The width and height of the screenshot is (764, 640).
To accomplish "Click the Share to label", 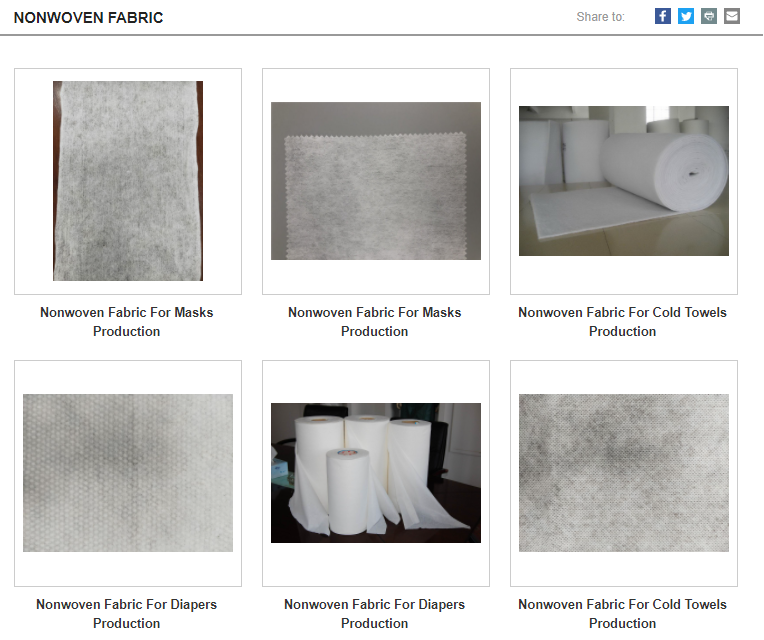I will point(600,17).
